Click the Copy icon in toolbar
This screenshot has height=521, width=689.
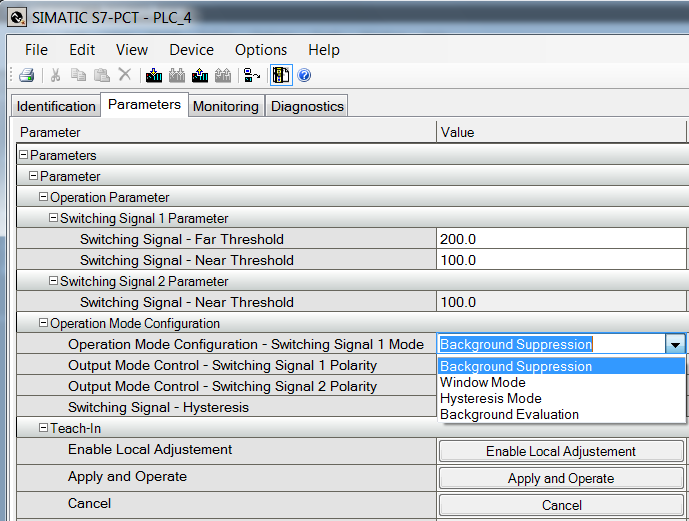(78, 75)
